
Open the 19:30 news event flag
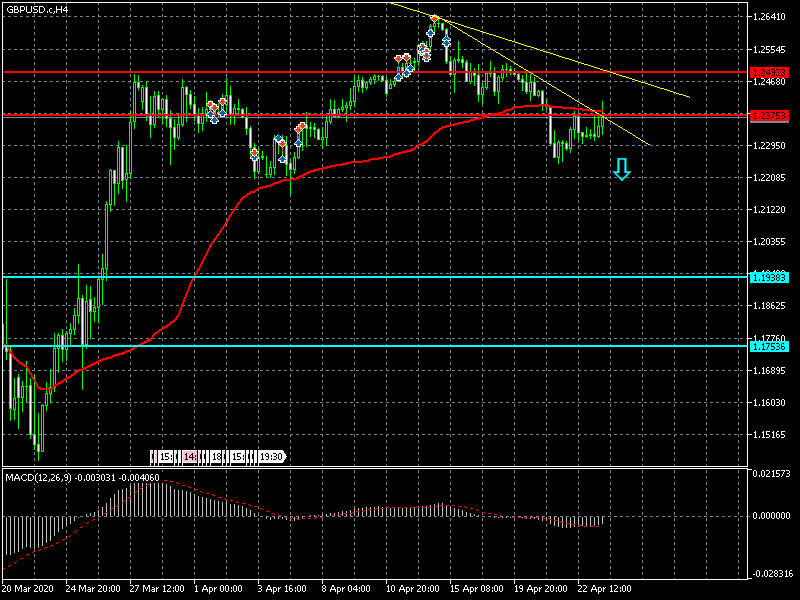coord(271,457)
